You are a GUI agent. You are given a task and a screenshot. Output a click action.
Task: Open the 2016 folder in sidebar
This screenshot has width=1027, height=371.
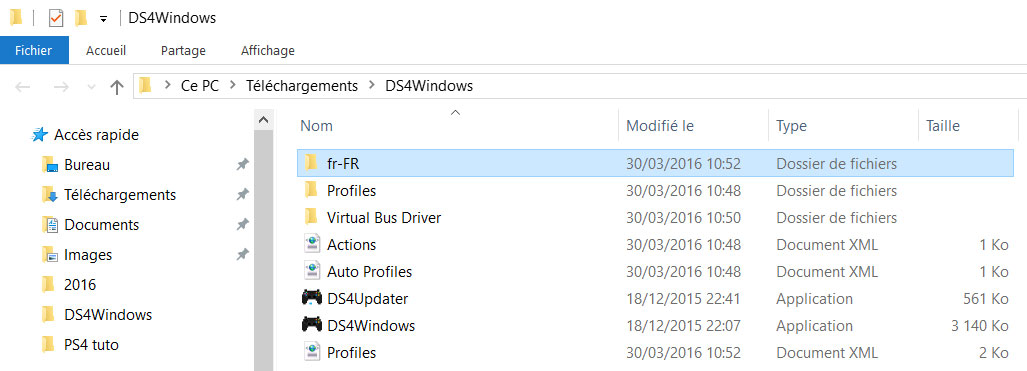[80, 284]
